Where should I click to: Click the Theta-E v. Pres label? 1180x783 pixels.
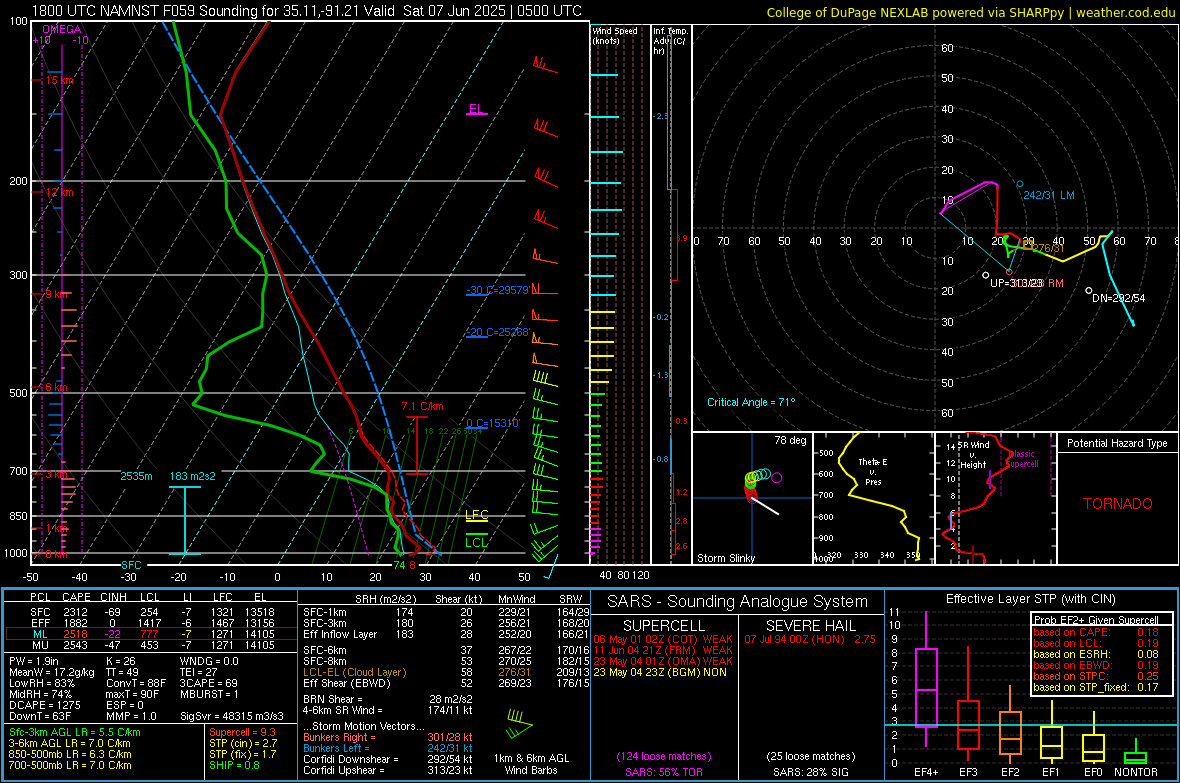point(872,471)
